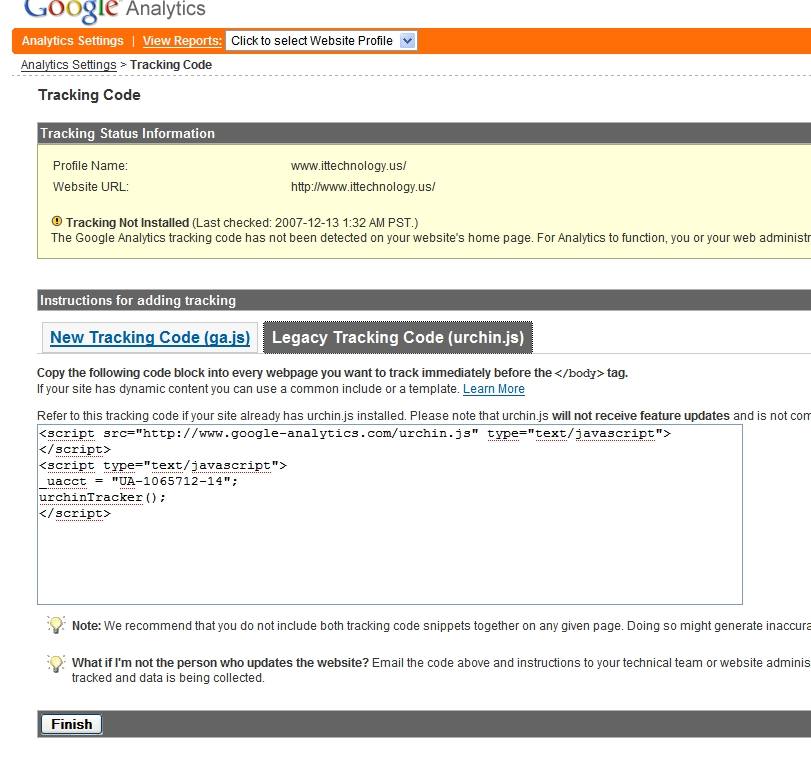Click the UA-1065712-14 account line in code

(x=139, y=481)
